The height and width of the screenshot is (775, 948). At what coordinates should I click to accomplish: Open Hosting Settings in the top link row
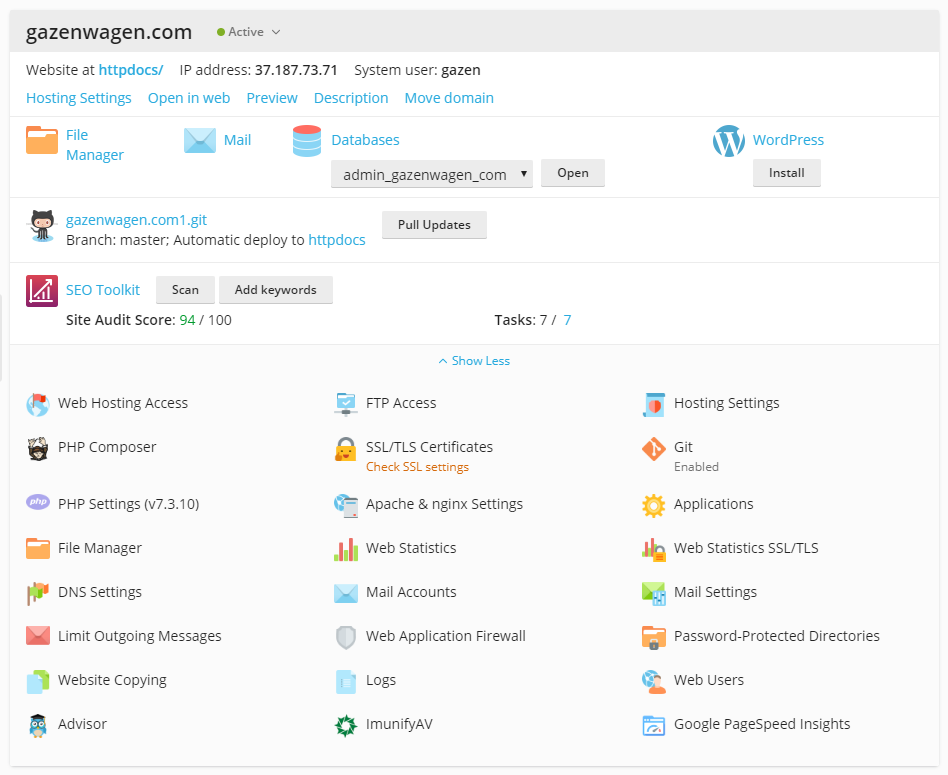[x=79, y=98]
